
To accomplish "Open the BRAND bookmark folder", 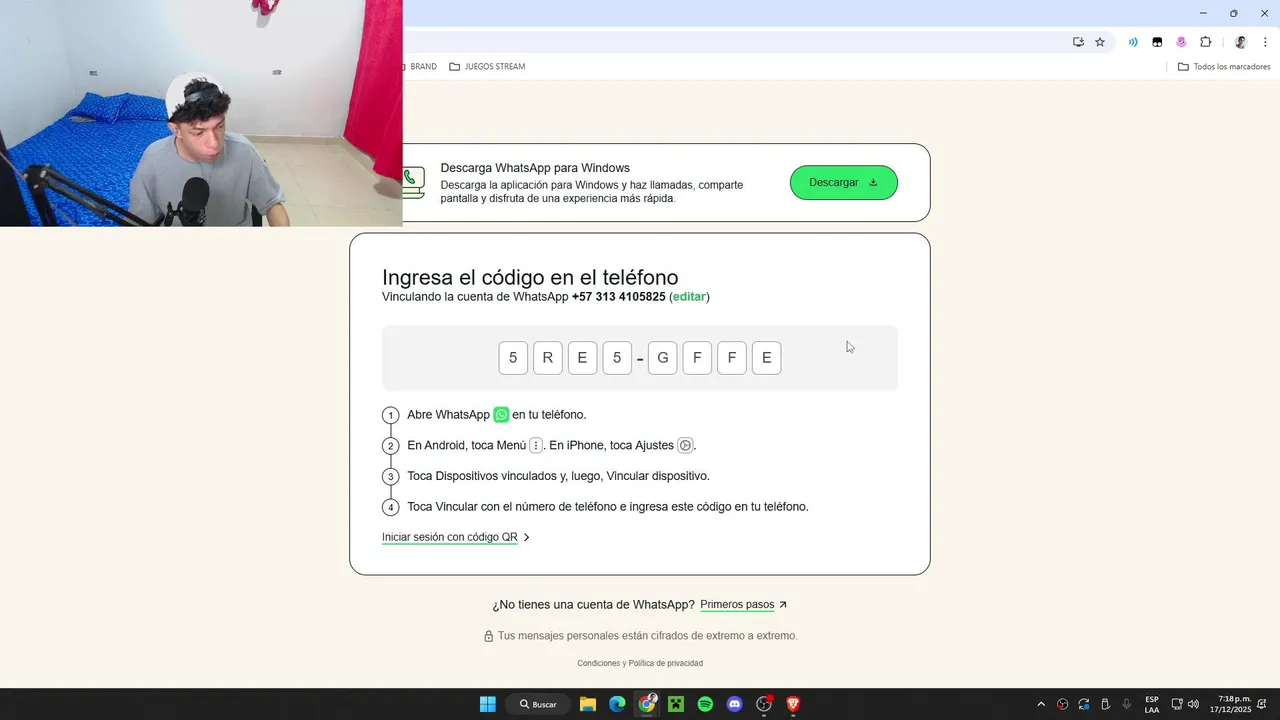I will tap(420, 67).
